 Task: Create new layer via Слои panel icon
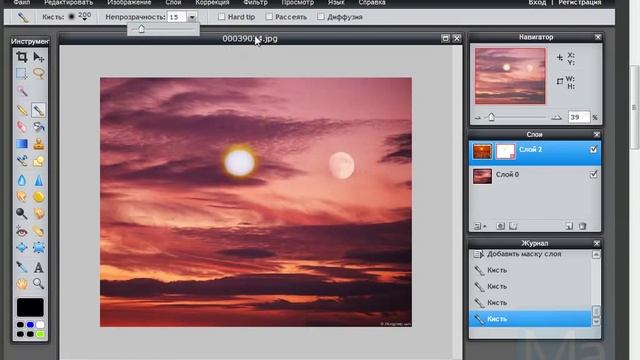[569, 226]
